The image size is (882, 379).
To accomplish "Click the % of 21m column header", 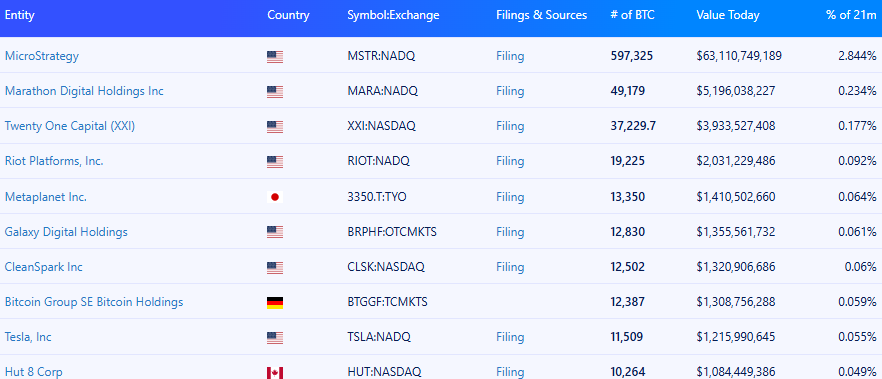I will click(851, 15).
